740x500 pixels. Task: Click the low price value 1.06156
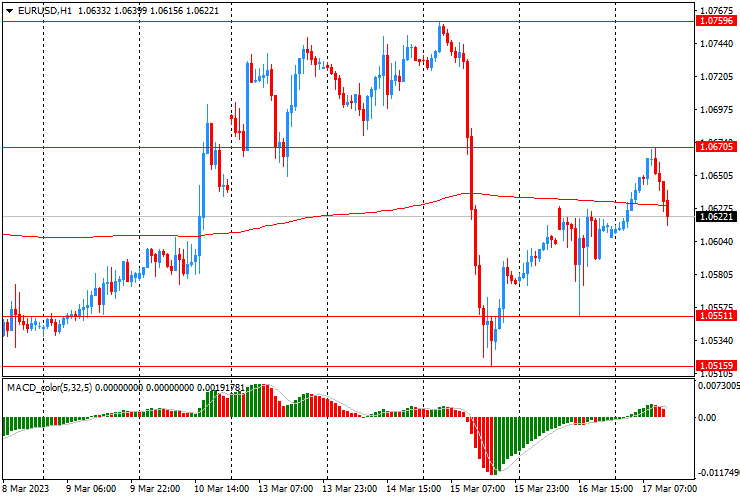pyautogui.click(x=166, y=10)
